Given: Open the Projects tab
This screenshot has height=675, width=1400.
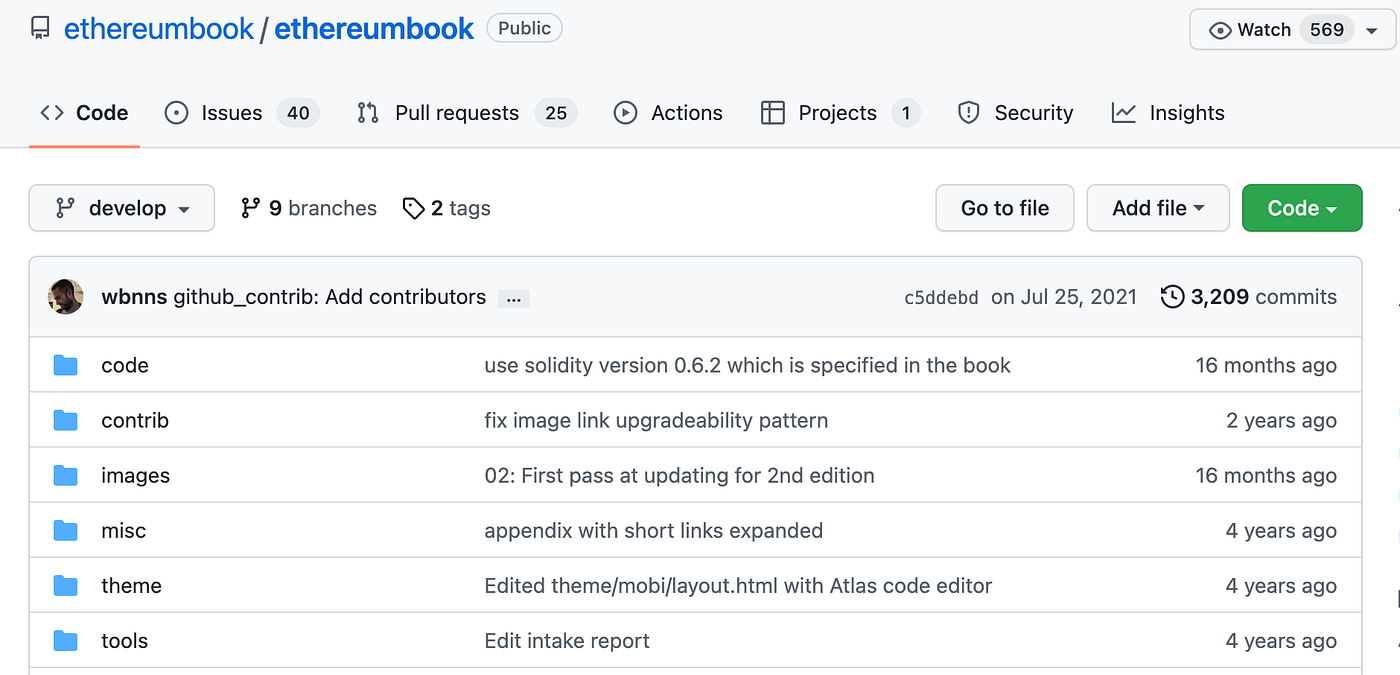Looking at the screenshot, I should click(840, 113).
